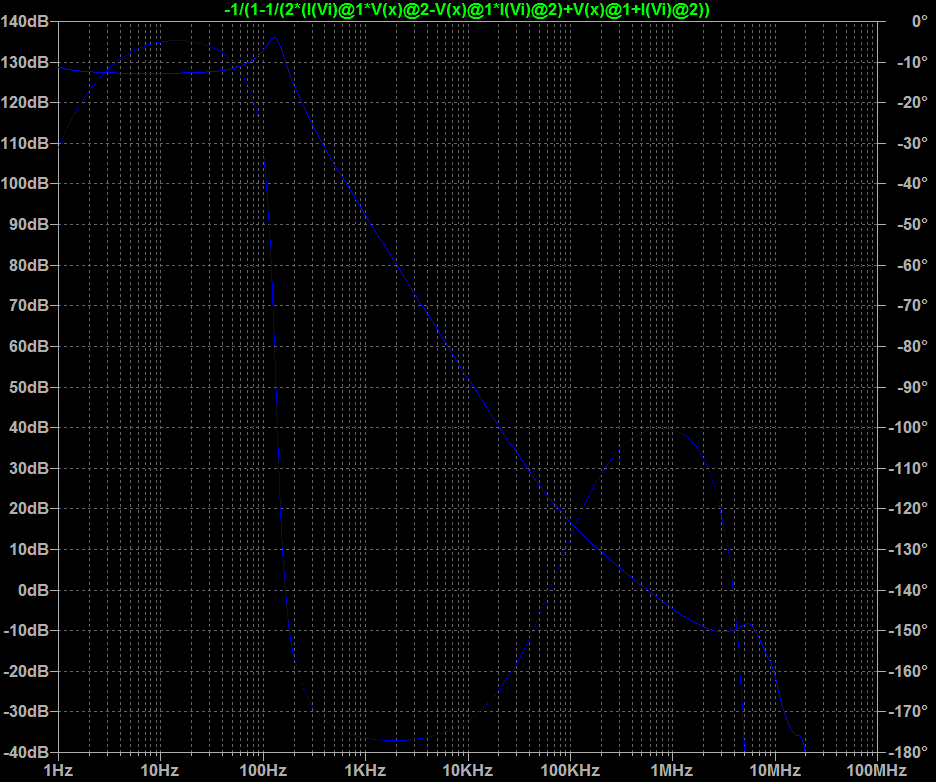
Task: Click the phase curve minimum near 2KHz
Action: pyautogui.click(x=394, y=740)
